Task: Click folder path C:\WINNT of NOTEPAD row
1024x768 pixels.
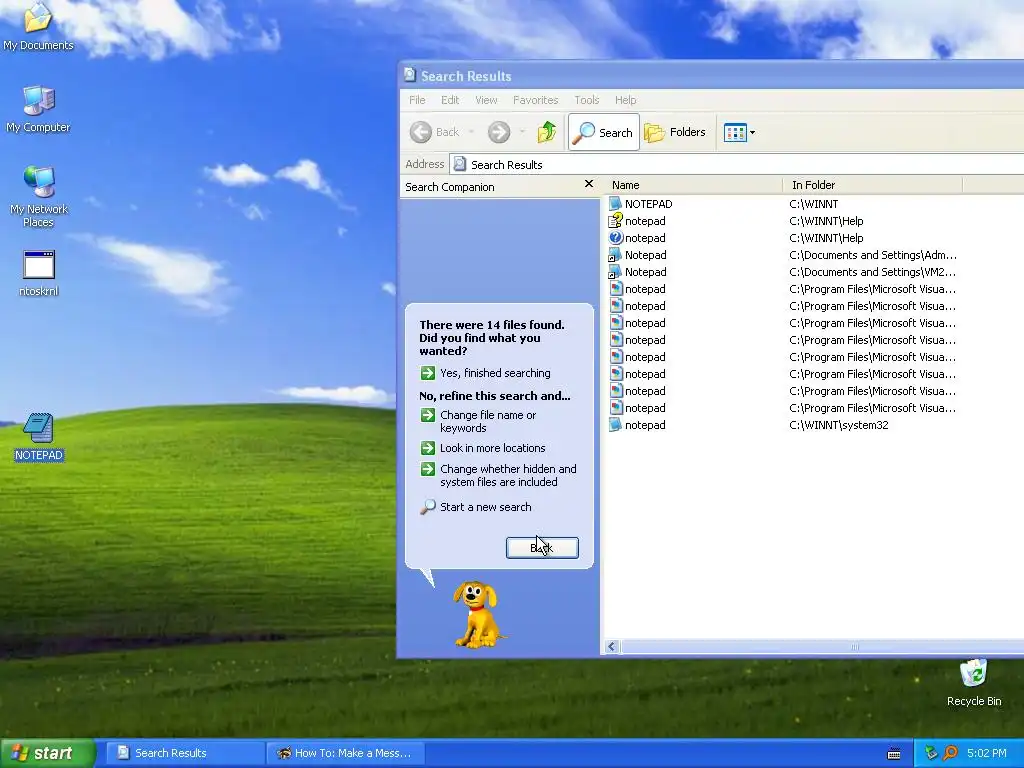Action: tap(814, 204)
